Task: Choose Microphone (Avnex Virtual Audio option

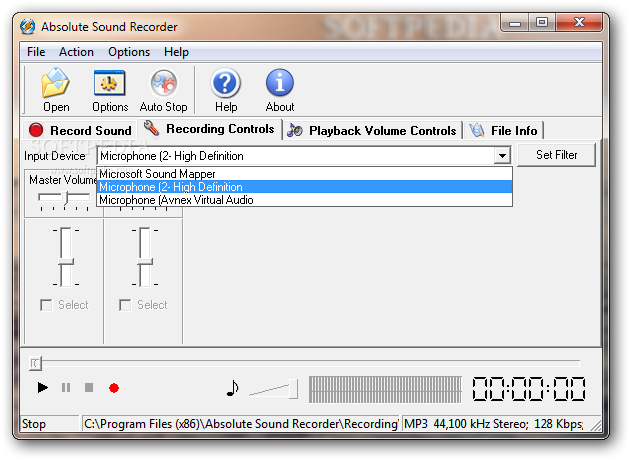Action: tap(305, 200)
